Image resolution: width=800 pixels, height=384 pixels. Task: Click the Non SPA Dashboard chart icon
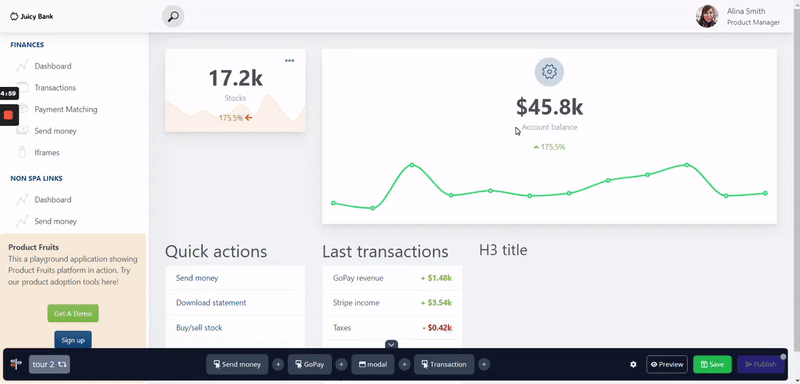click(x=22, y=199)
